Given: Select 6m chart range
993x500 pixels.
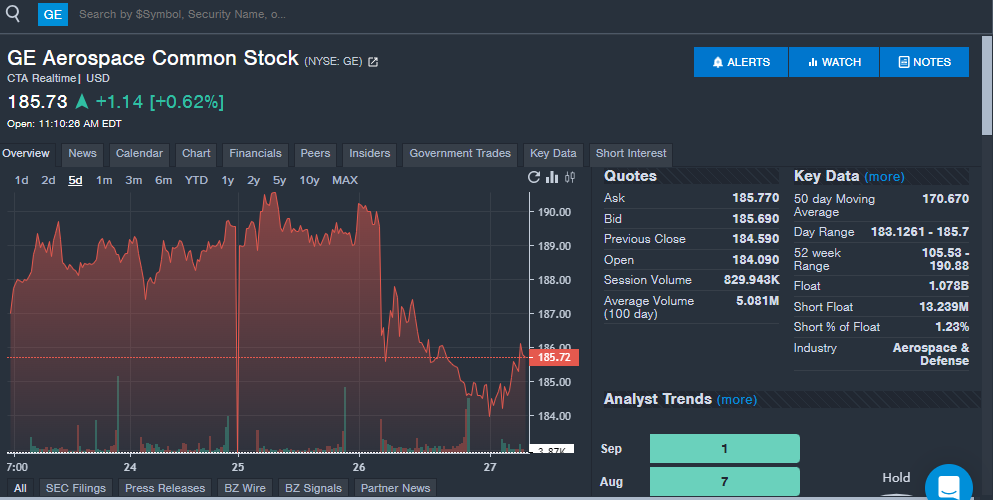Looking at the screenshot, I should tap(163, 180).
